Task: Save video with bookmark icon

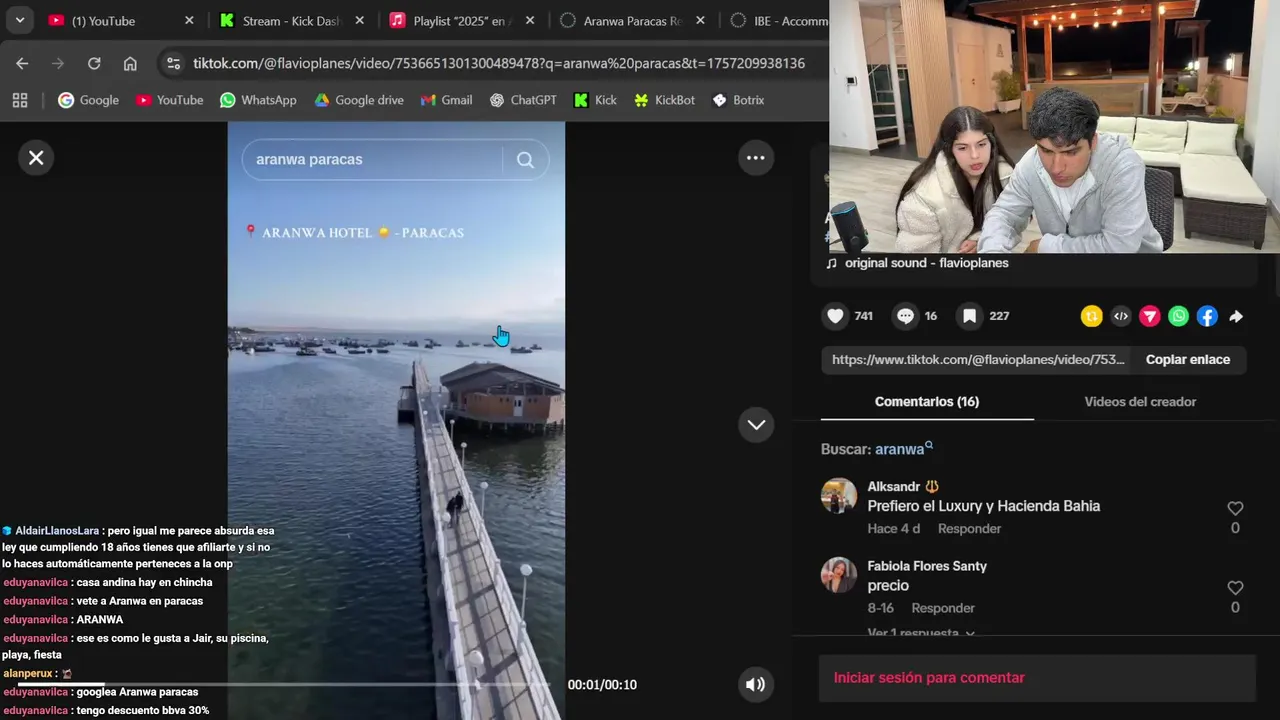Action: coord(969,316)
